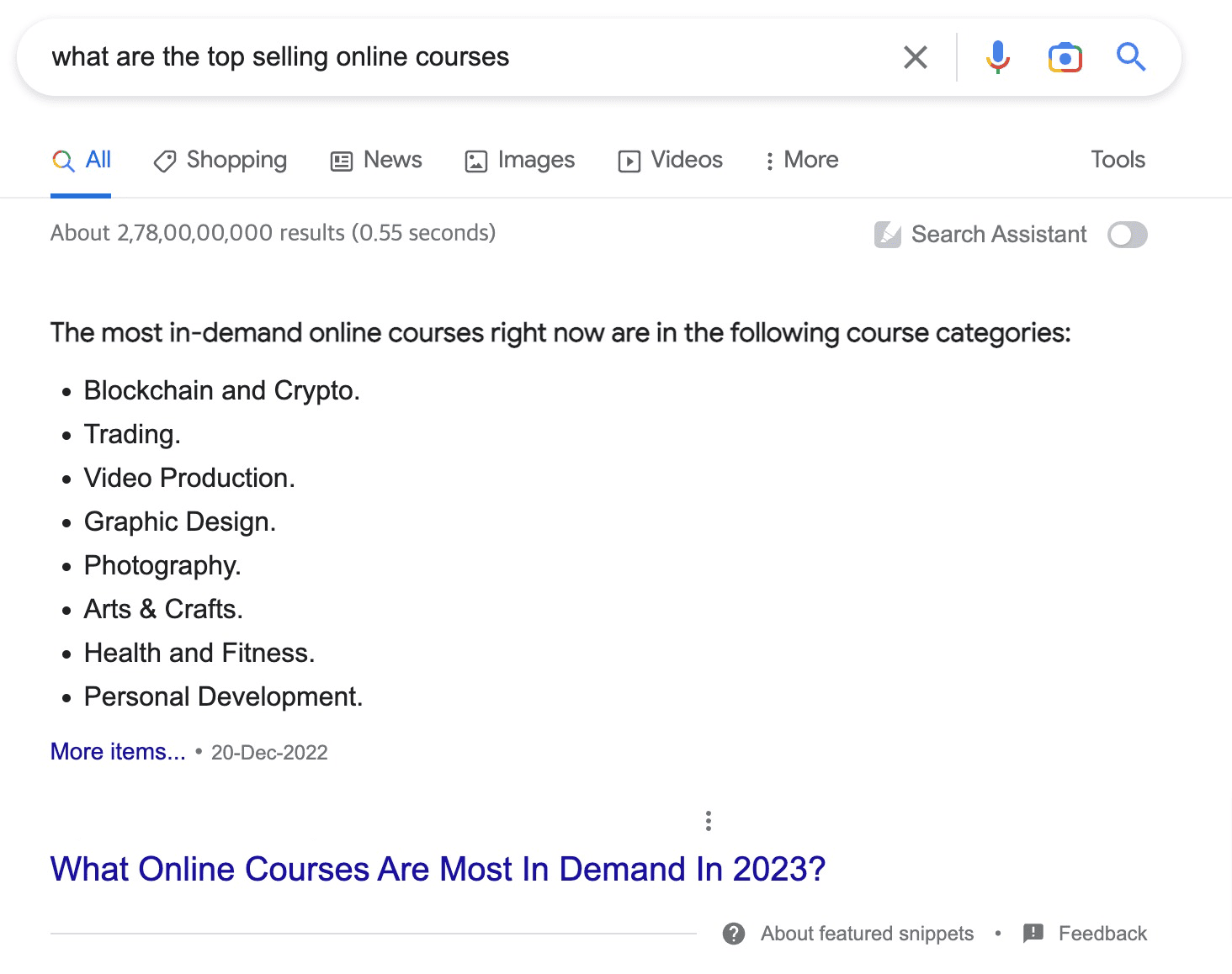Screen dimensions: 1232x974
Task: Switch to the Images tab
Action: (x=520, y=160)
